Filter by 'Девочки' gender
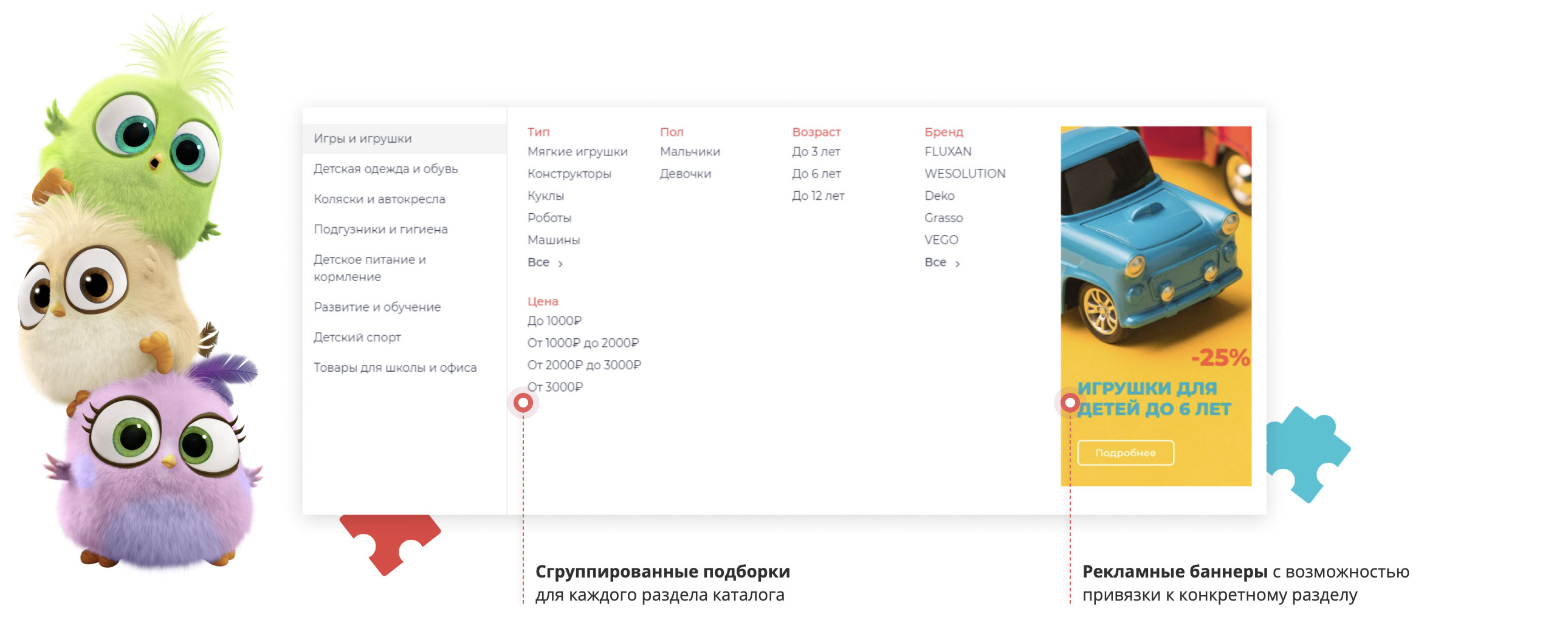The width and height of the screenshot is (1568, 617). [x=685, y=174]
